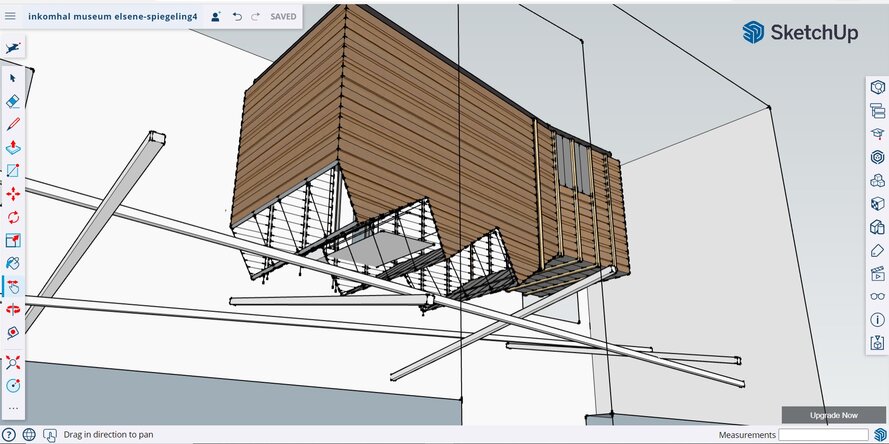Select the Scale tool
Viewport: 889px width, 444px height.
click(x=13, y=240)
